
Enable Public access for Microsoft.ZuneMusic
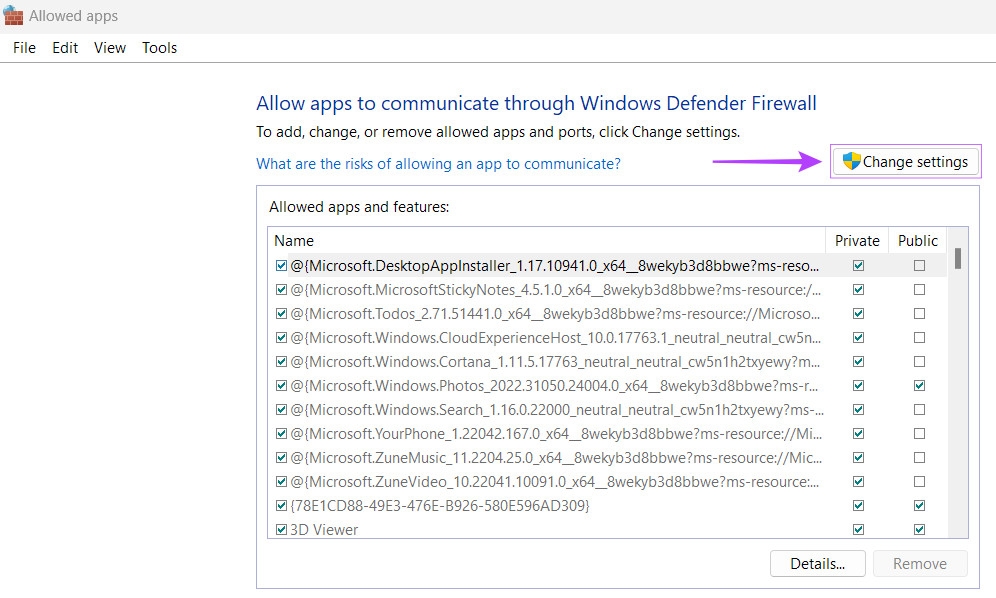pyautogui.click(x=919, y=458)
